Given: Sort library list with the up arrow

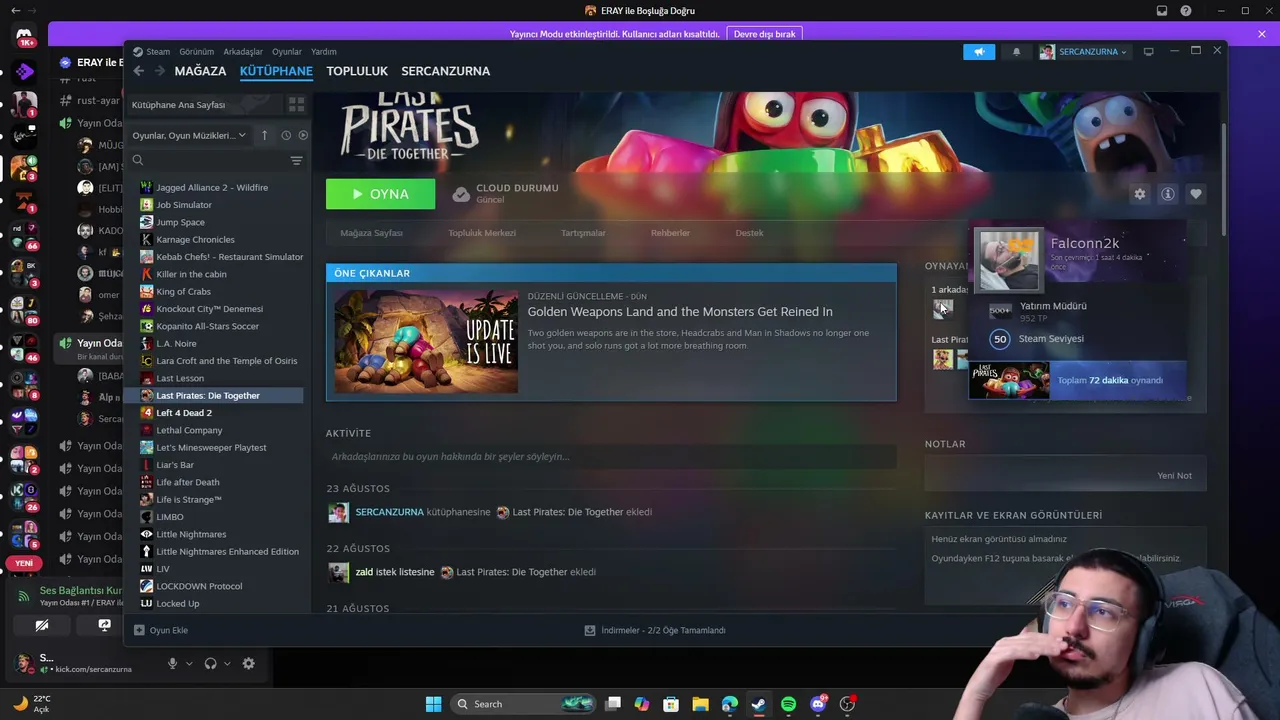Looking at the screenshot, I should click(265, 135).
